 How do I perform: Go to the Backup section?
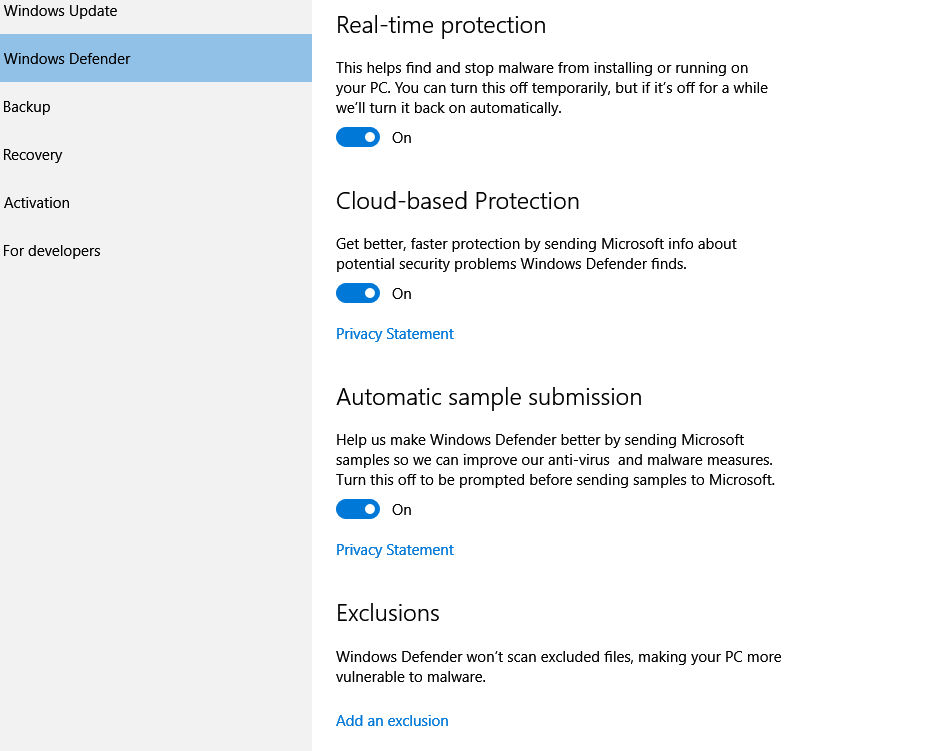pos(156,107)
